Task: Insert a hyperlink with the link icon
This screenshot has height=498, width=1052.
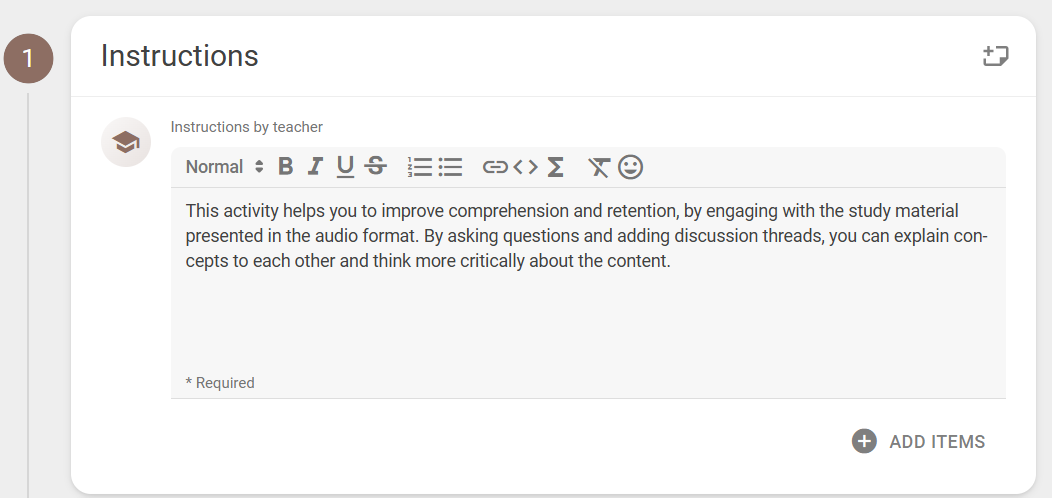Action: pyautogui.click(x=495, y=166)
